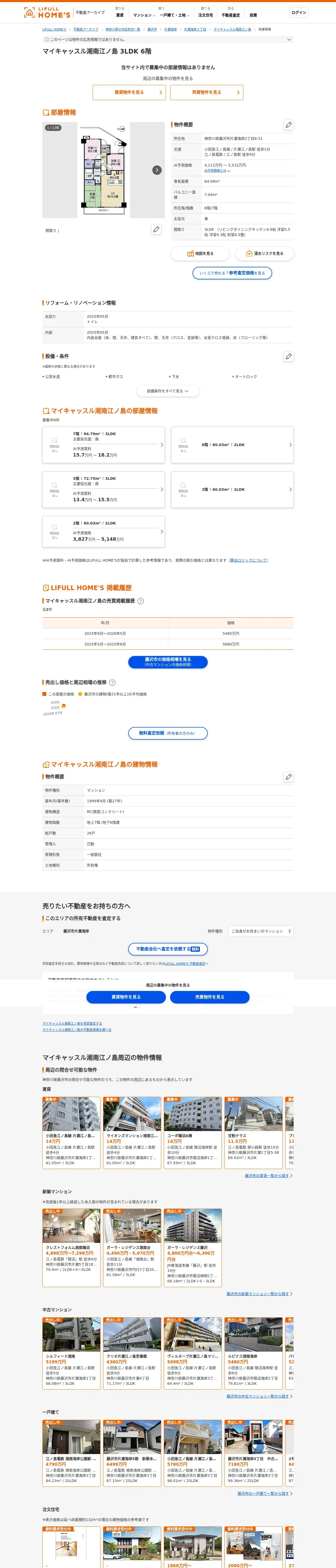The image size is (336, 1568).
Task: Click the 5480万円 price cell
Action: click(231, 634)
